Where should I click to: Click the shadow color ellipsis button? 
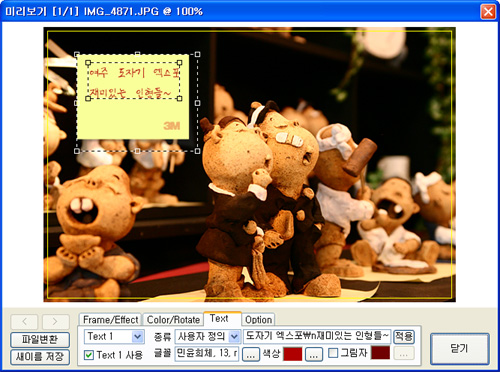[404, 354]
